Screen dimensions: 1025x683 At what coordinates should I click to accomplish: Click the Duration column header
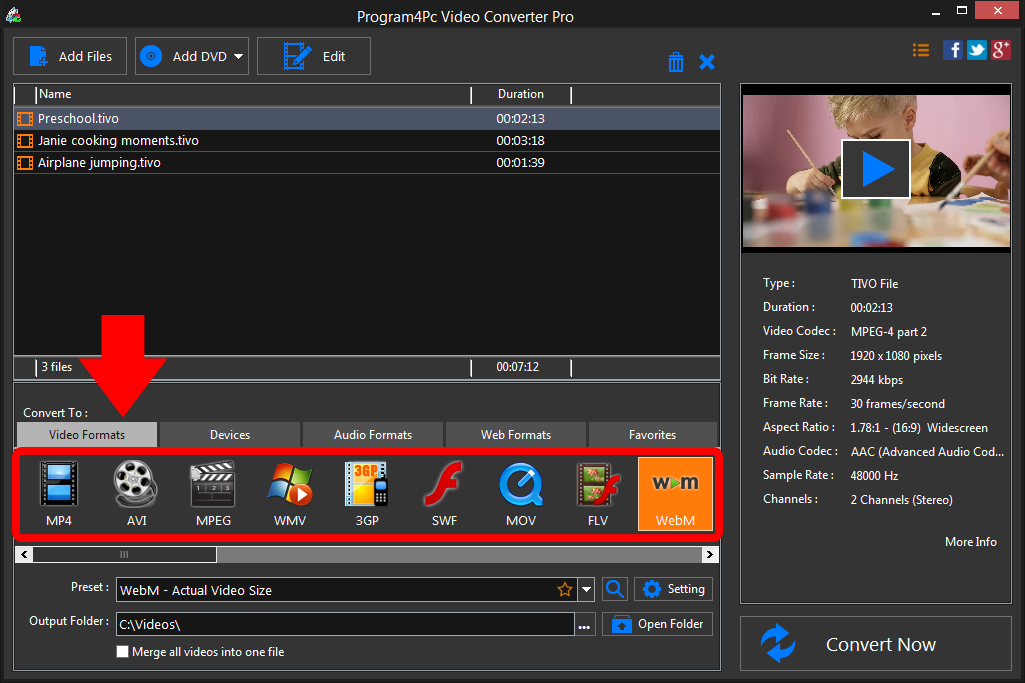(x=521, y=95)
